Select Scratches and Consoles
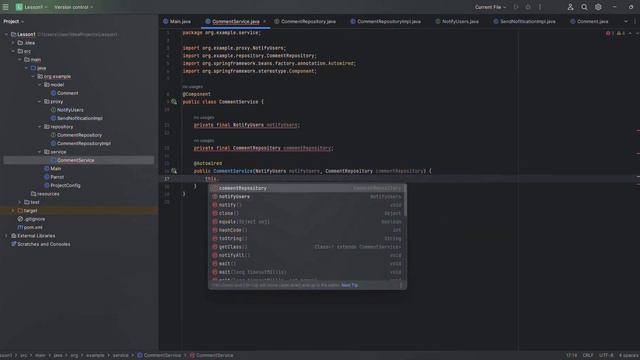640x360 pixels. [x=40, y=244]
